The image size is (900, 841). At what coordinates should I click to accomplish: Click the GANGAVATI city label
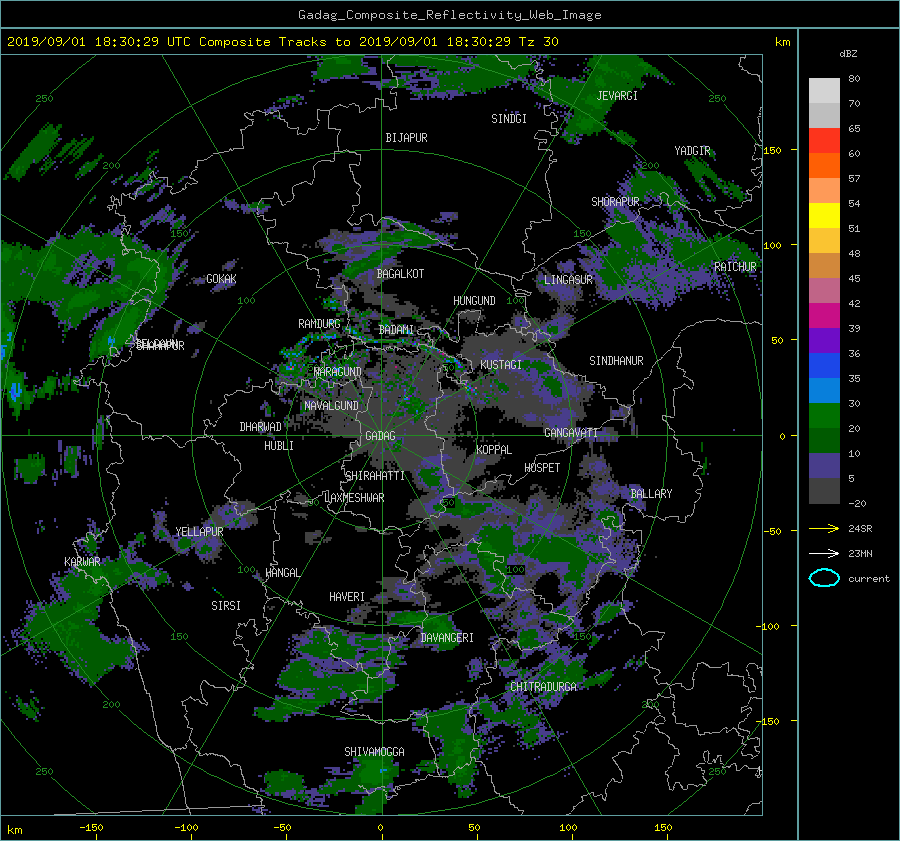click(x=571, y=433)
